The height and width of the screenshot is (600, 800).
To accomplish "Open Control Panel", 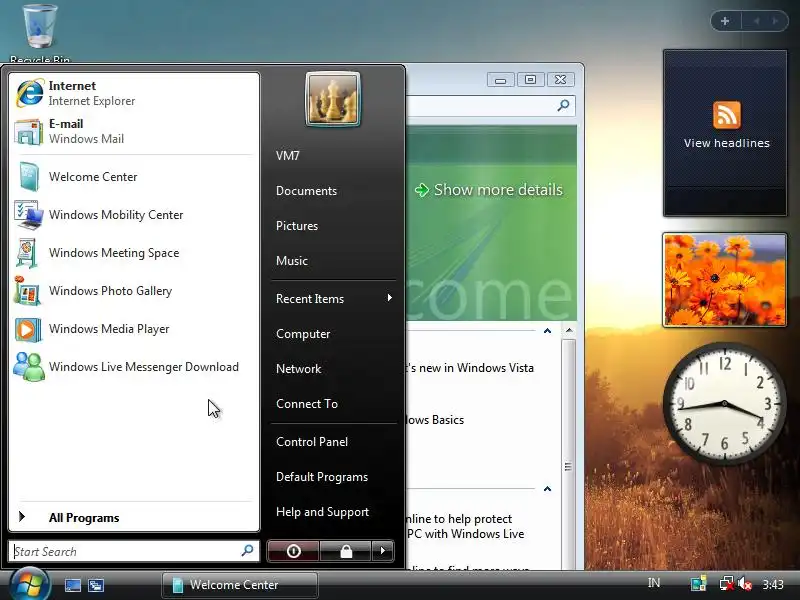I will pyautogui.click(x=312, y=442).
